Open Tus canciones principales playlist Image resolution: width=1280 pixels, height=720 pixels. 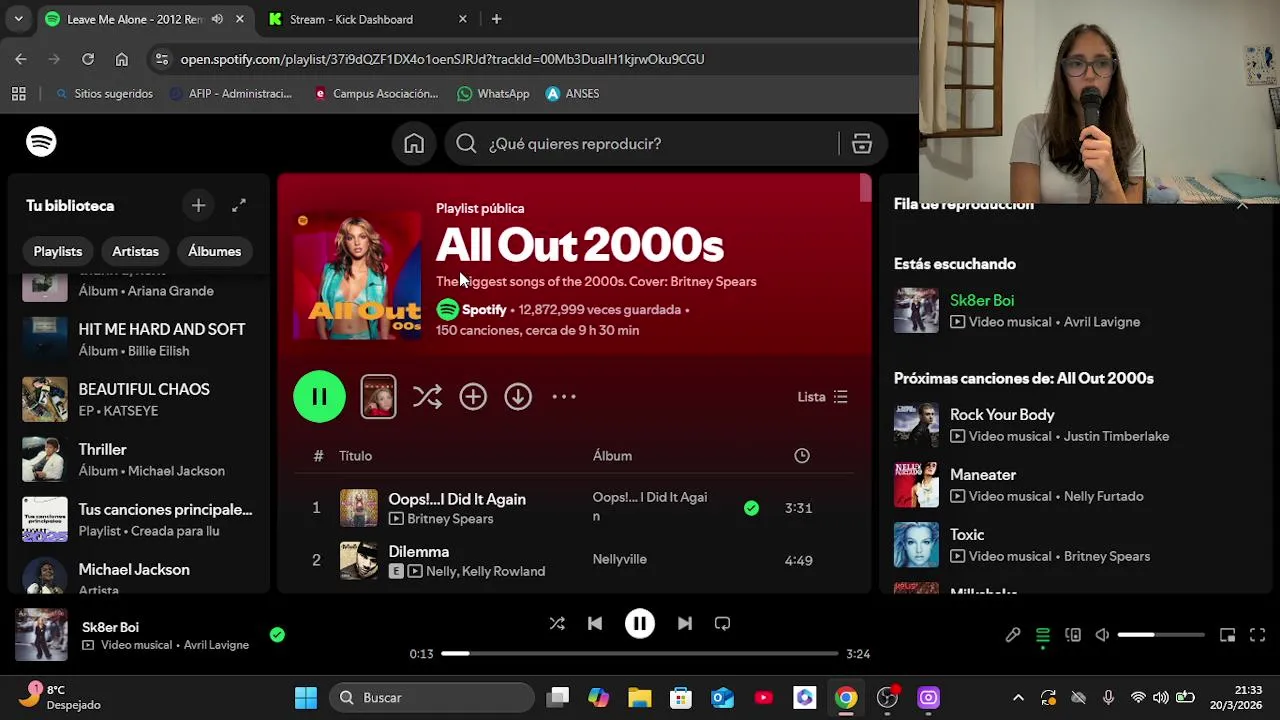140,519
